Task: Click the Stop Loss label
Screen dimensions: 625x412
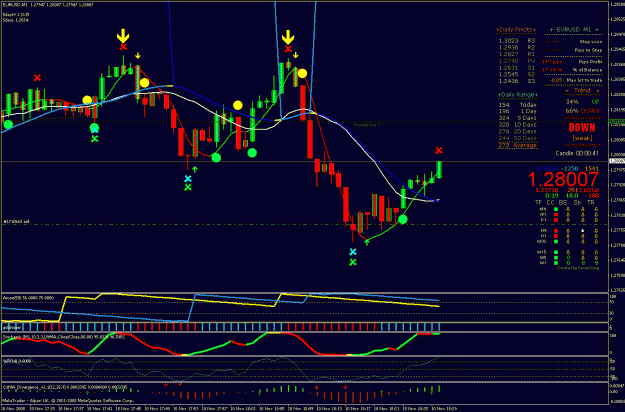Action: click(x=591, y=42)
